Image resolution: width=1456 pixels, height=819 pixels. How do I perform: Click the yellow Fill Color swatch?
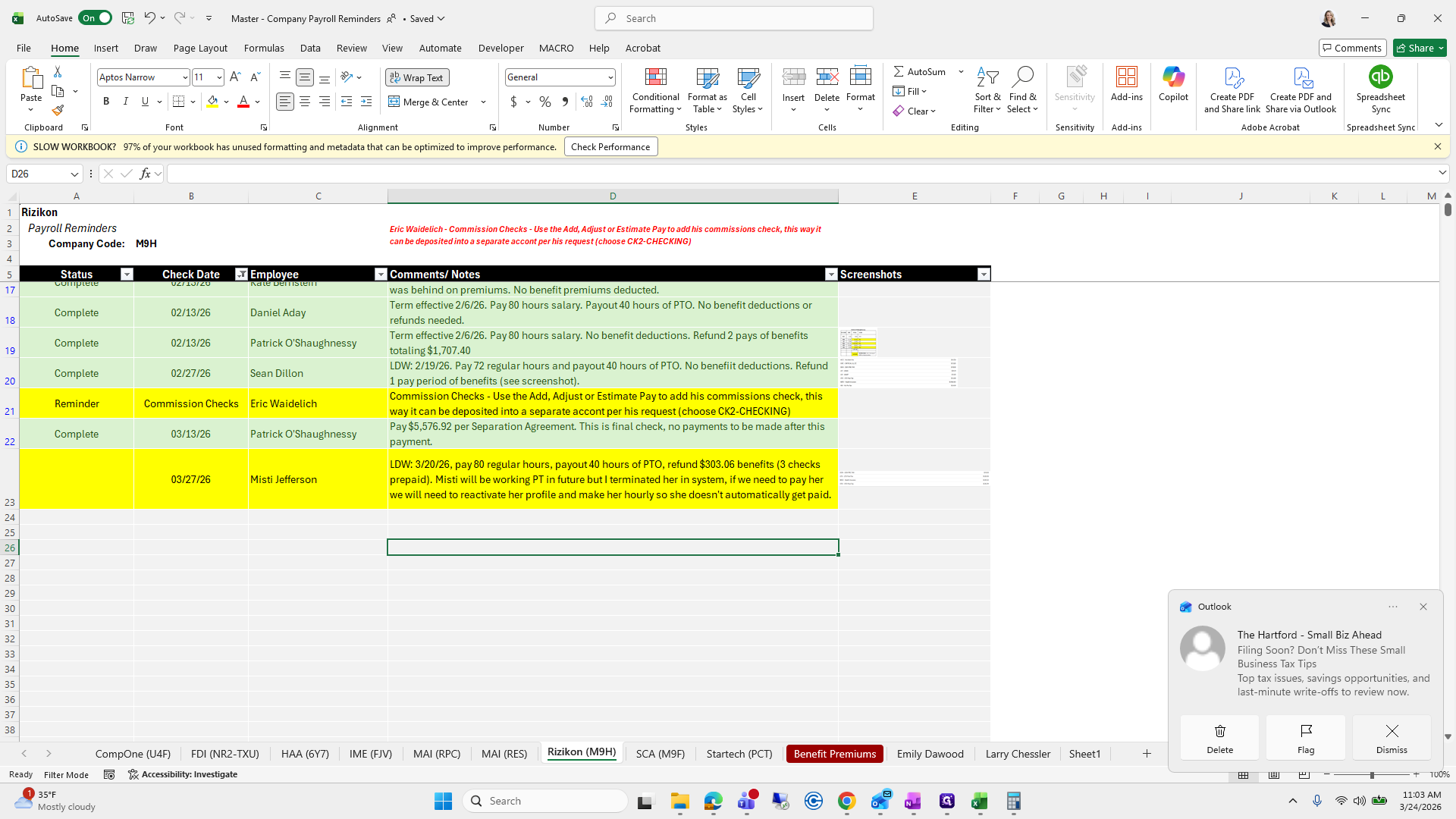click(212, 102)
